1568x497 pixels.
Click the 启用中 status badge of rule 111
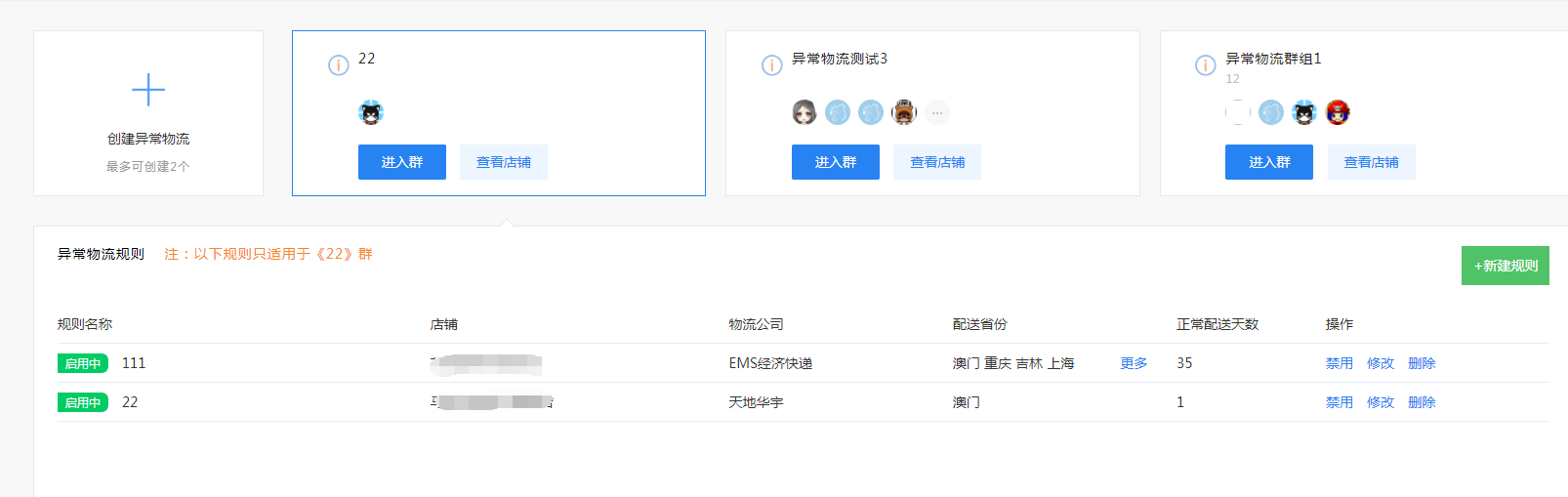83,363
